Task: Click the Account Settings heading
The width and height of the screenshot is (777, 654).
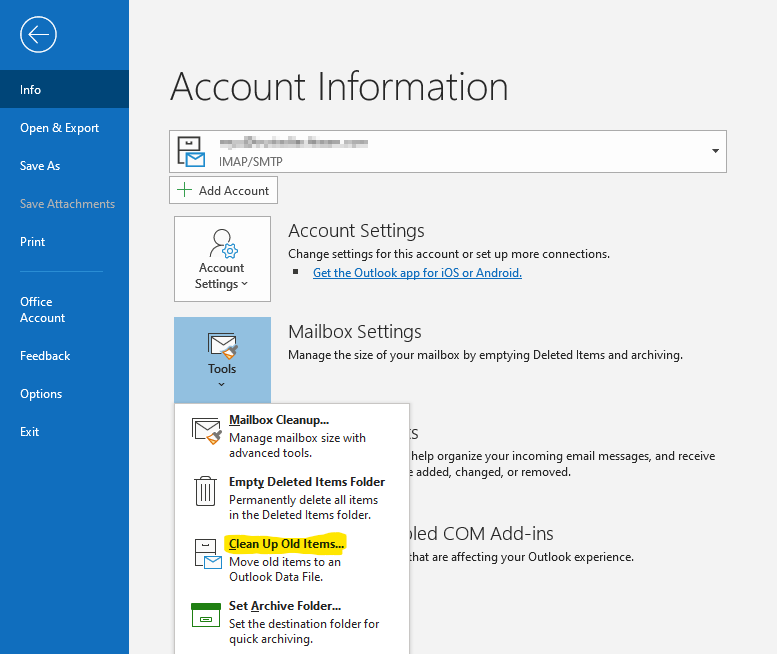Action: click(356, 231)
